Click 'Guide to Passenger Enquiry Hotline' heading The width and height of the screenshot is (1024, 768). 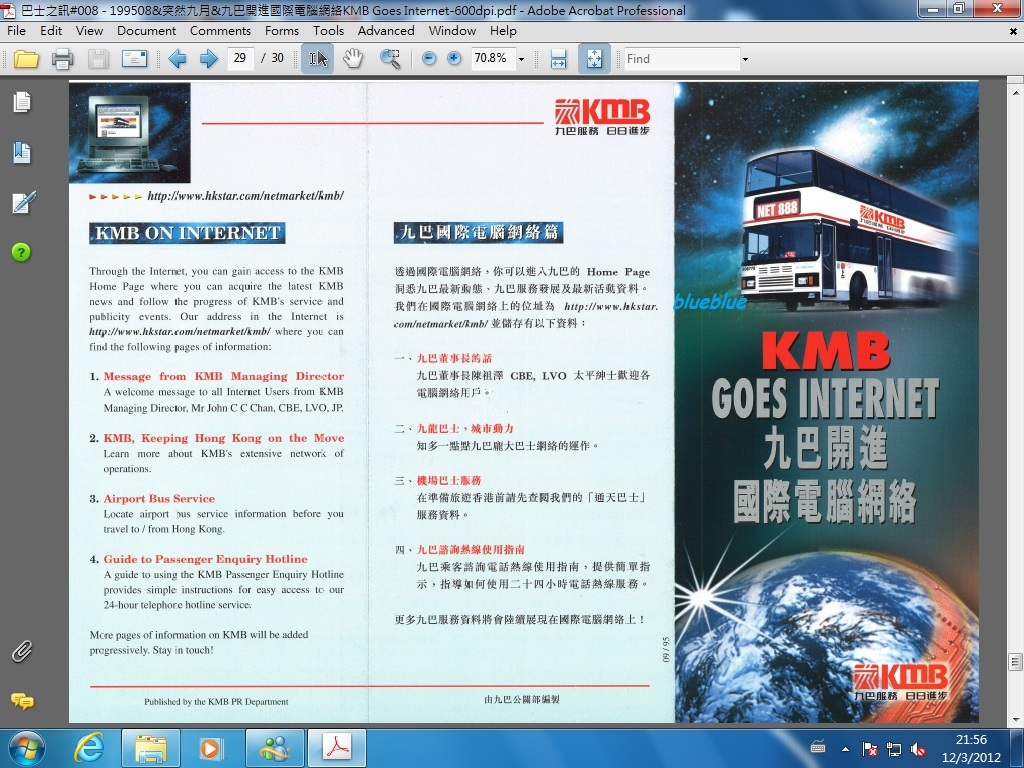pyautogui.click(x=205, y=559)
